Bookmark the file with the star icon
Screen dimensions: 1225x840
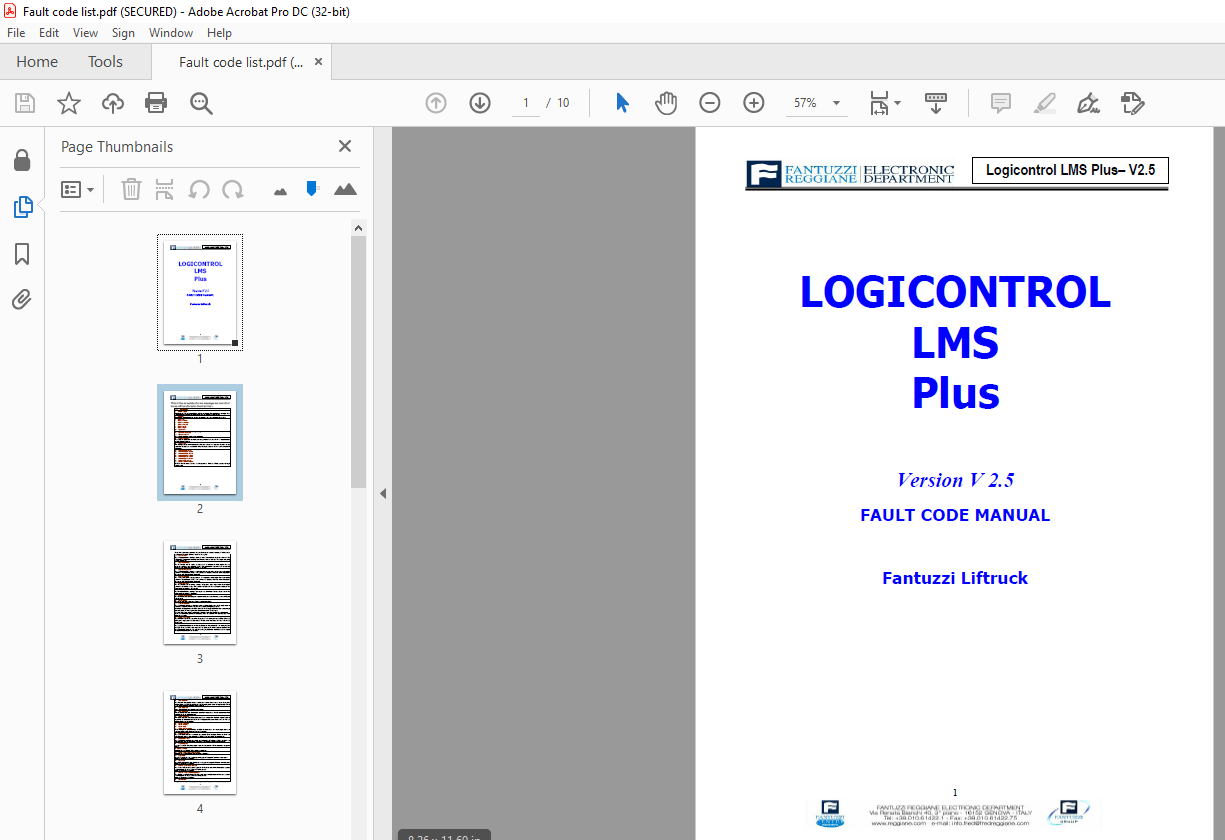pyautogui.click(x=68, y=103)
